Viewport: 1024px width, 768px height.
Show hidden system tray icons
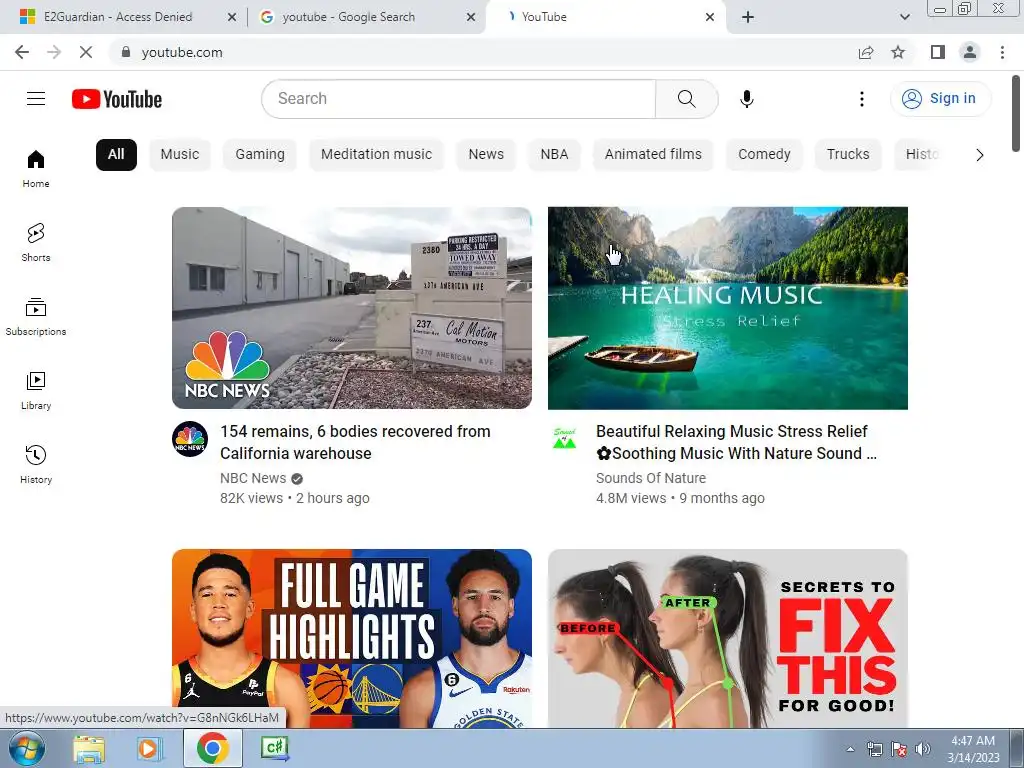pos(850,749)
